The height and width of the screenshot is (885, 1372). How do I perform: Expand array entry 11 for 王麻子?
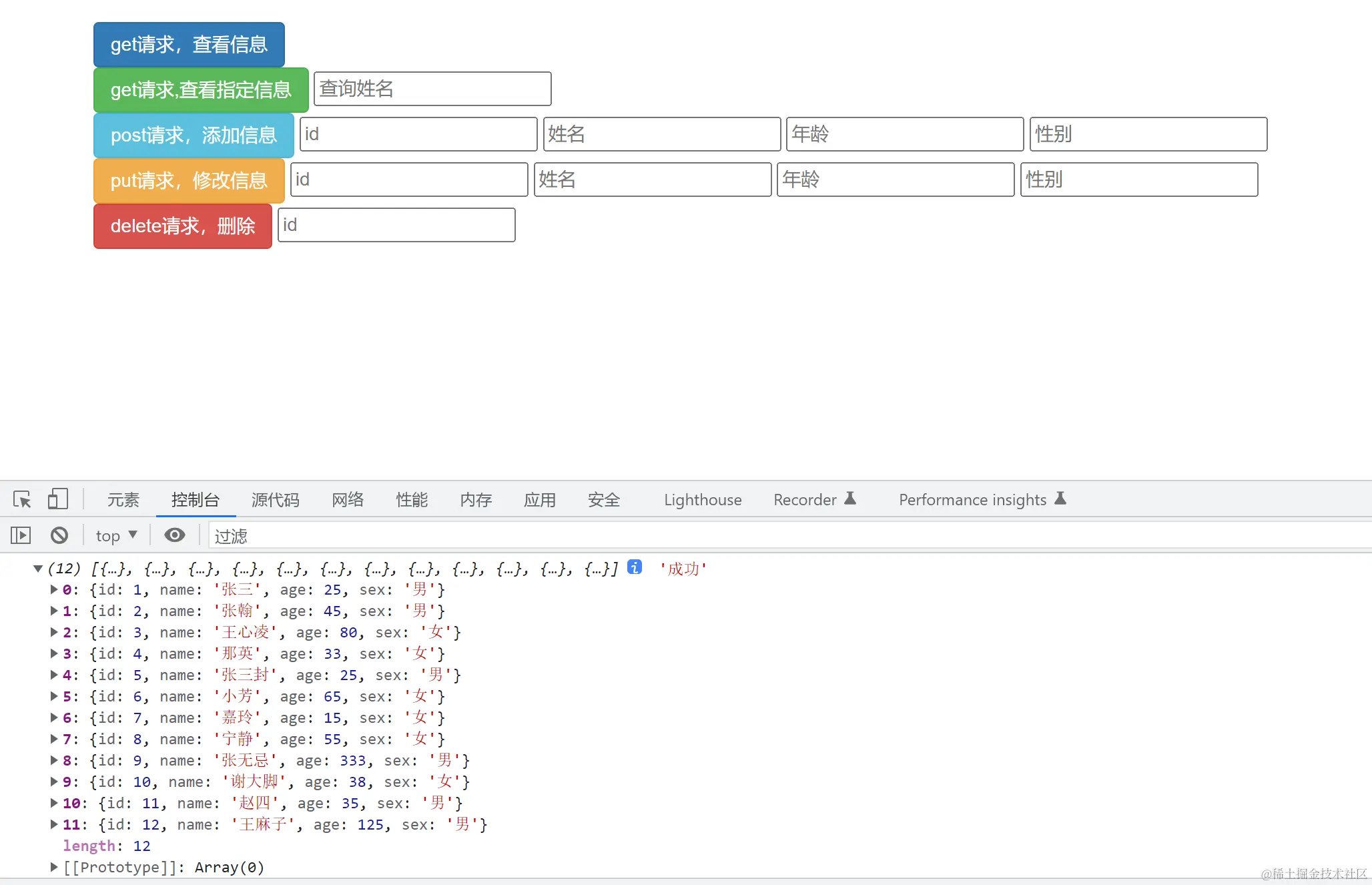54,824
